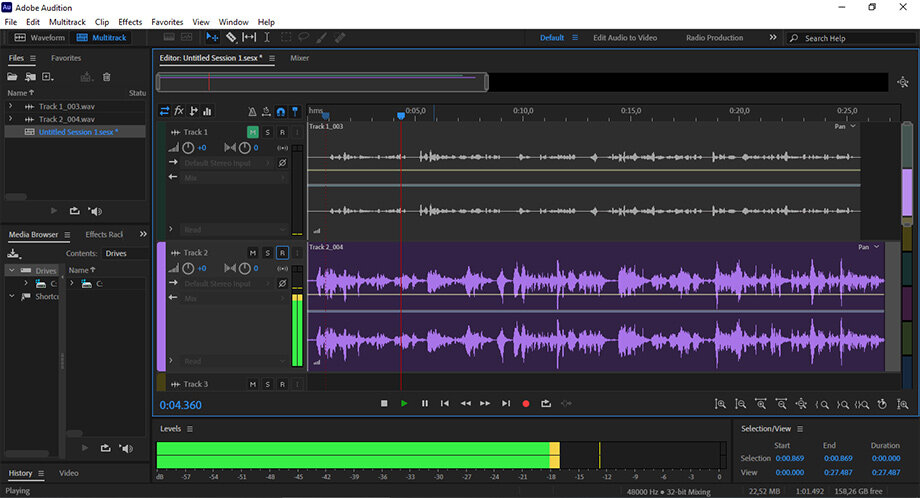Expand the Track 1_003.wav file entry
Image resolution: width=920 pixels, height=498 pixels.
(10, 106)
